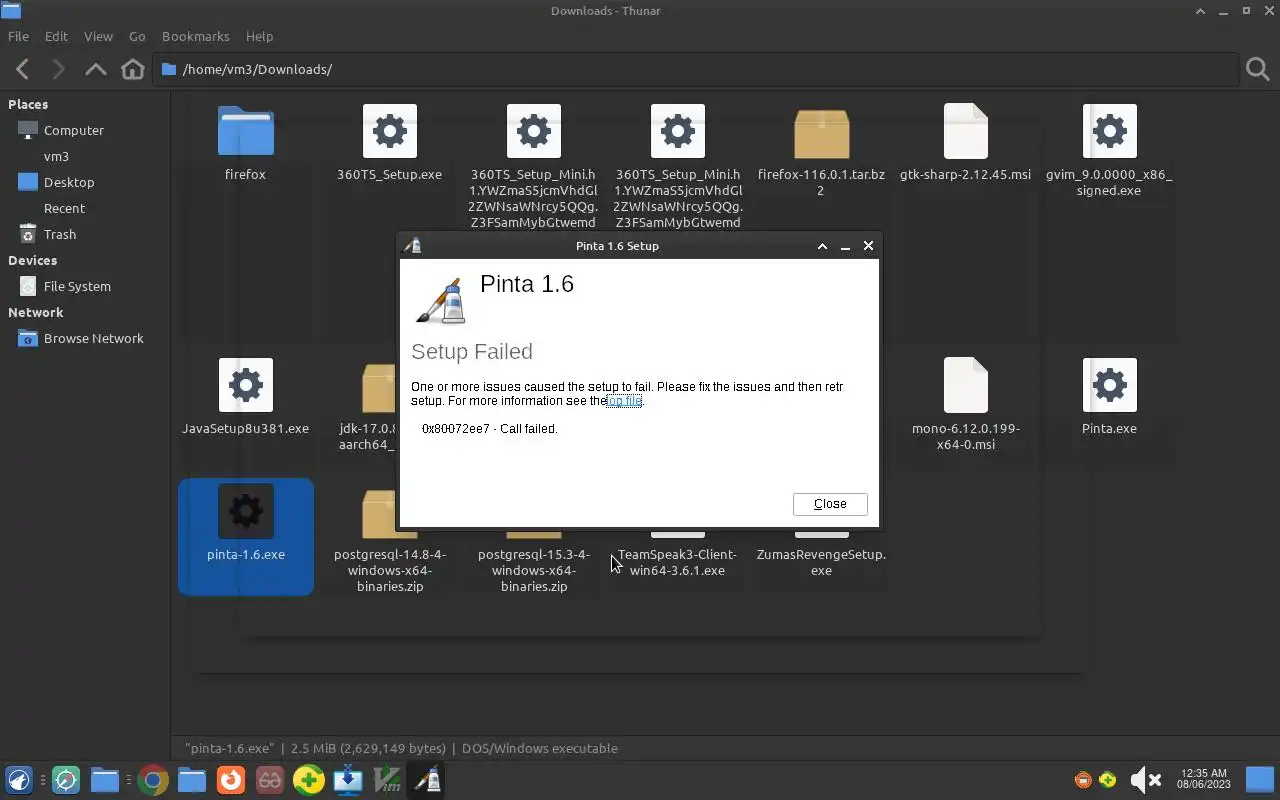The image size is (1280, 800).
Task: Click the postgresql-14.8-4-windows-x64-binaries.zip label
Action: 389,570
